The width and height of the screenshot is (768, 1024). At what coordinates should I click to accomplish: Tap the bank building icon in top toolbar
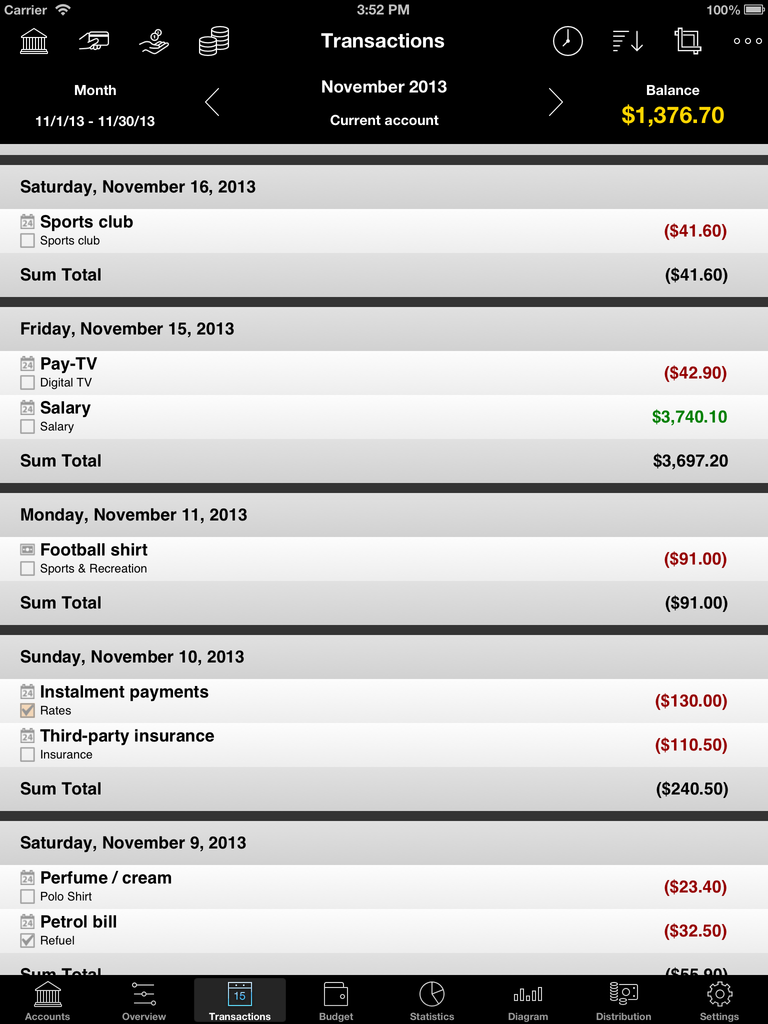coord(34,41)
